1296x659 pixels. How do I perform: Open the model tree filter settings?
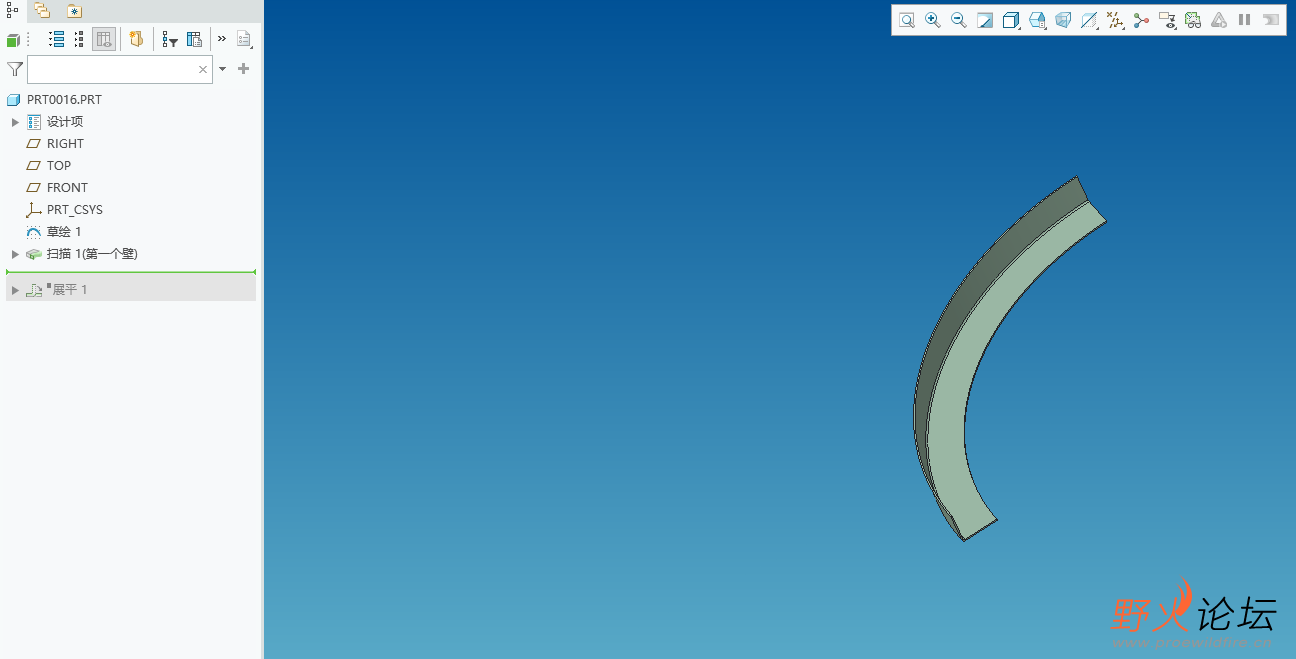tap(170, 40)
